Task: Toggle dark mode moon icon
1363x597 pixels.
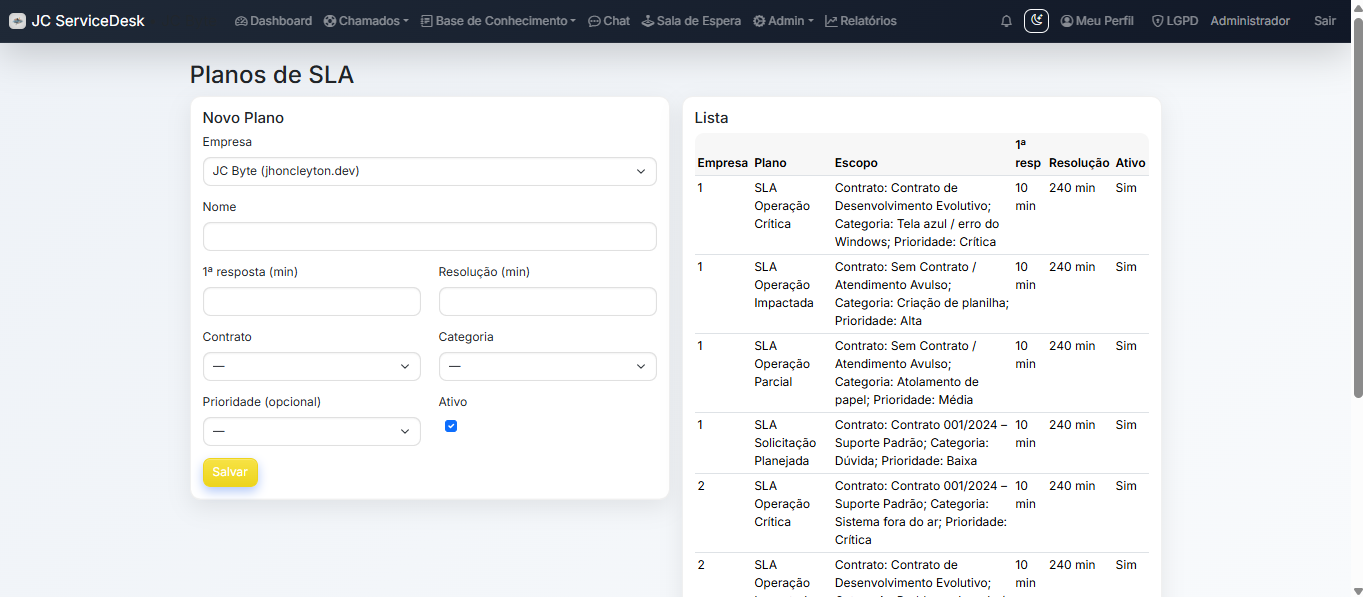Action: 1036,21
